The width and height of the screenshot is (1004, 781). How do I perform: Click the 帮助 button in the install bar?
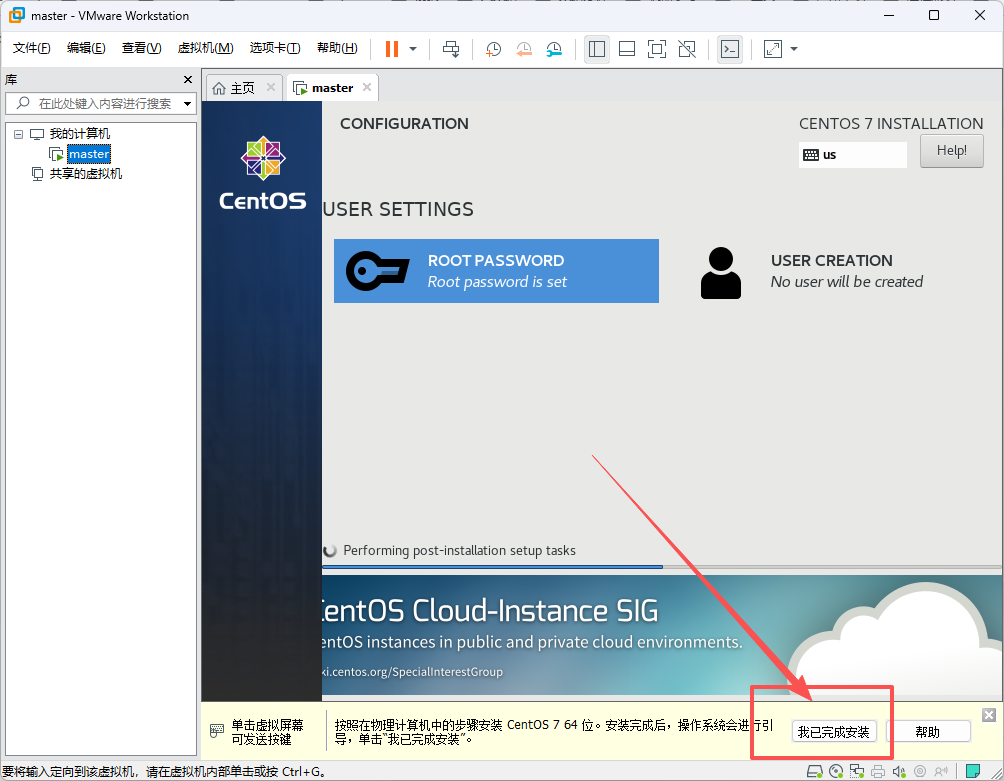click(x=928, y=732)
